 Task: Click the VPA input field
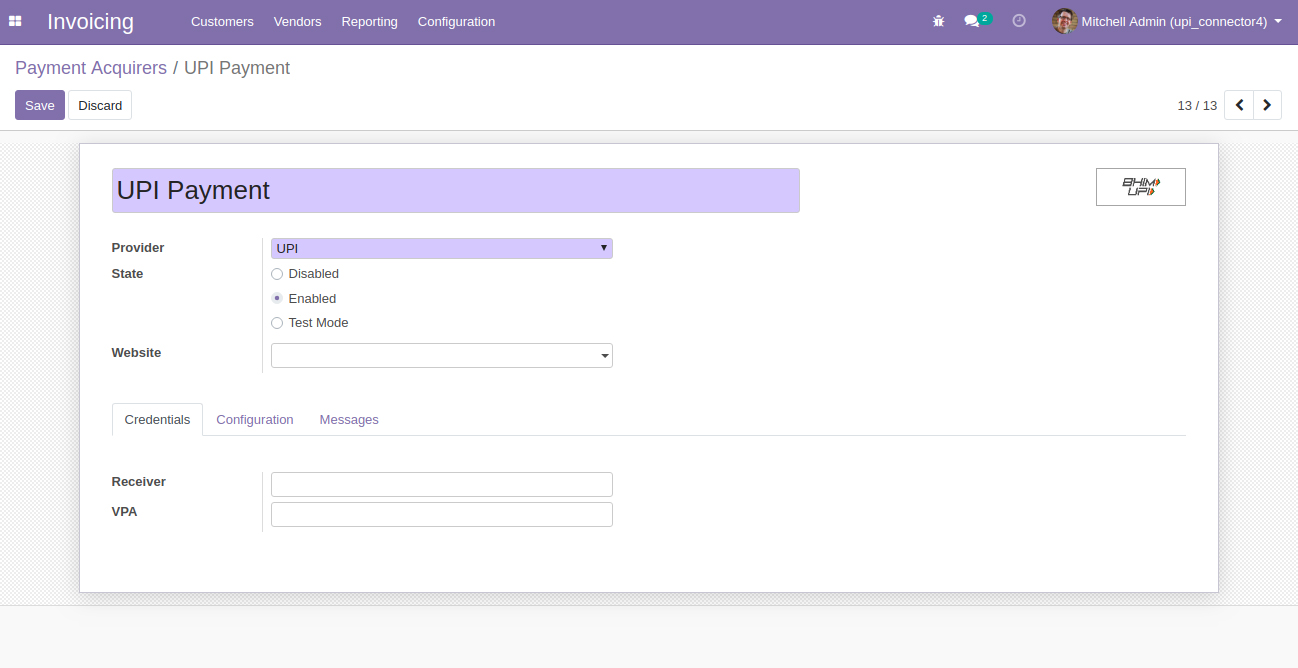click(442, 514)
